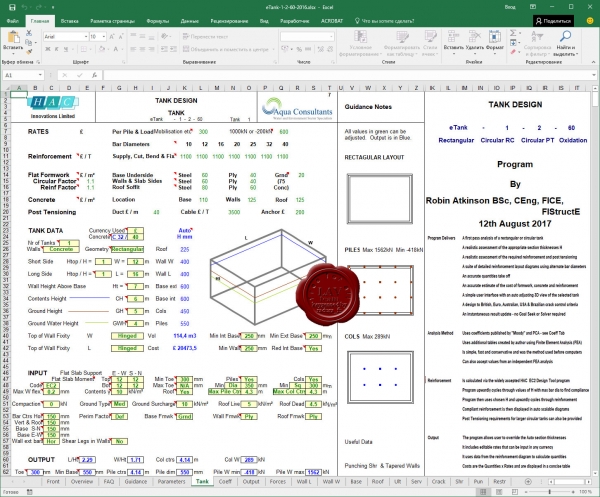Click the Поделиться (Share) button
This screenshot has width=600, height=497.
click(x=553, y=21)
